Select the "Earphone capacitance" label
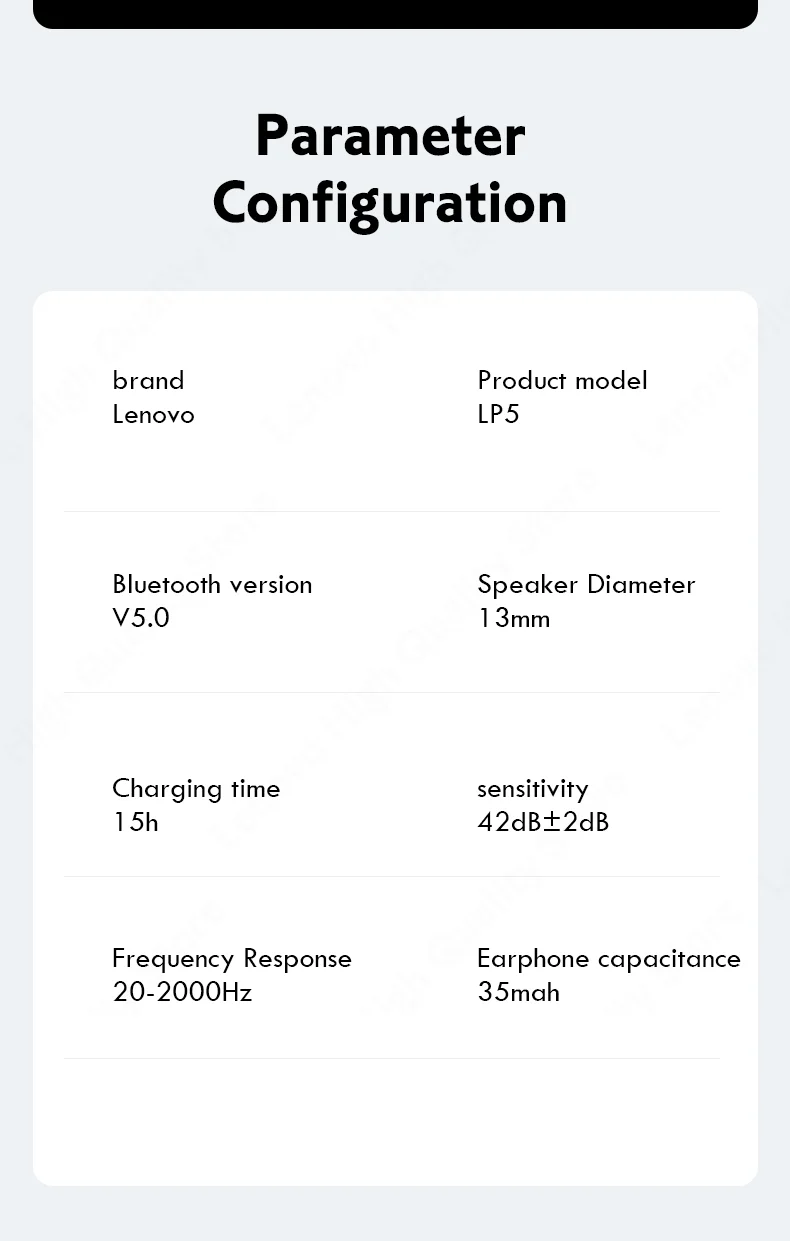 (x=609, y=959)
